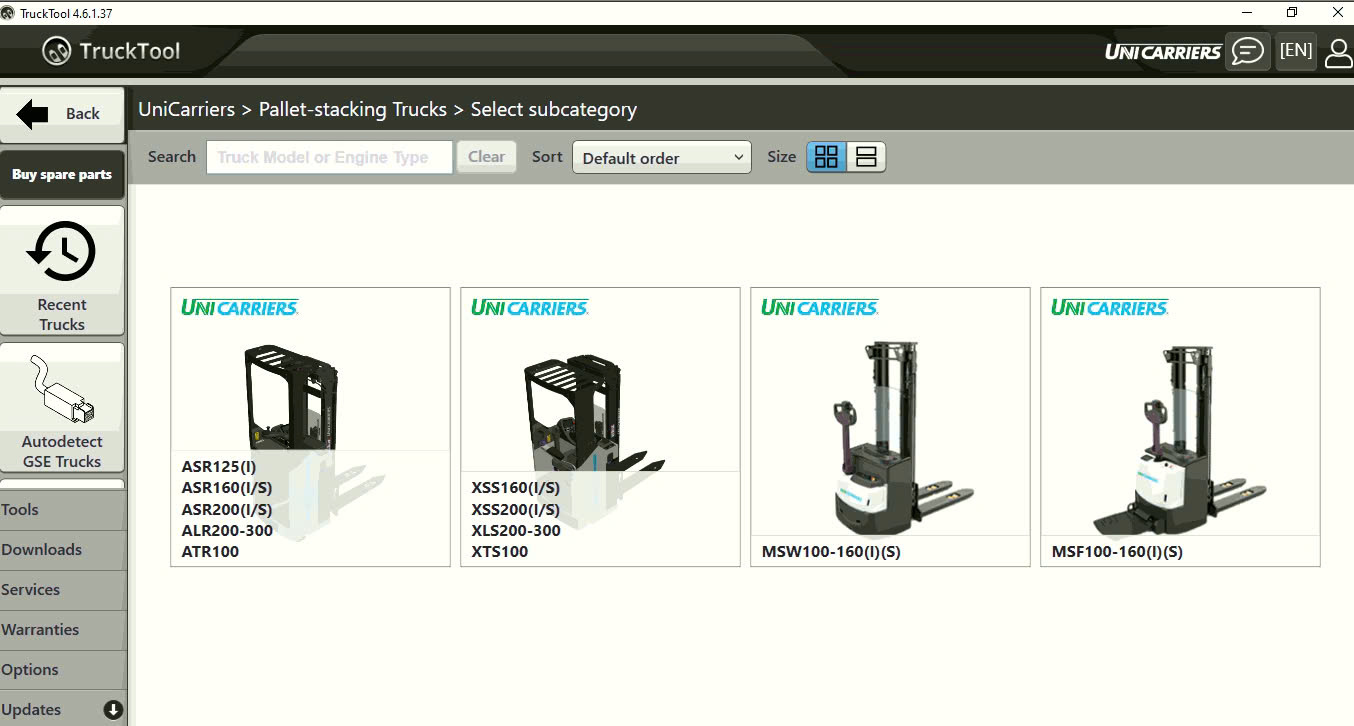The height and width of the screenshot is (726, 1354).
Task: Focus the truck model search field
Action: click(x=329, y=157)
